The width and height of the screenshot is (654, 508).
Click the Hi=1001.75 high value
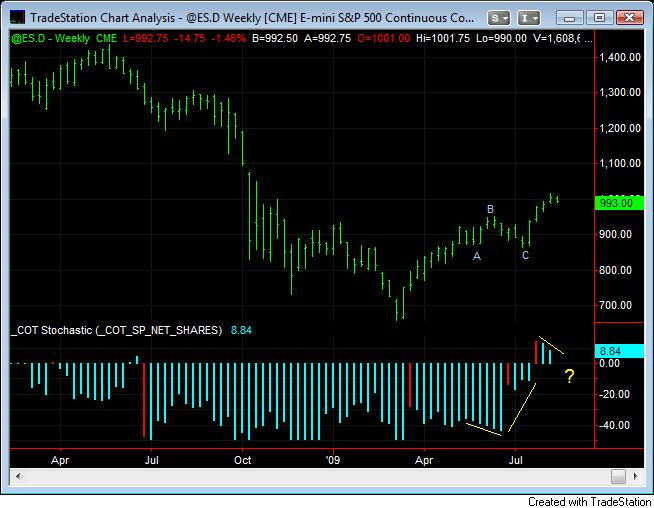443,38
